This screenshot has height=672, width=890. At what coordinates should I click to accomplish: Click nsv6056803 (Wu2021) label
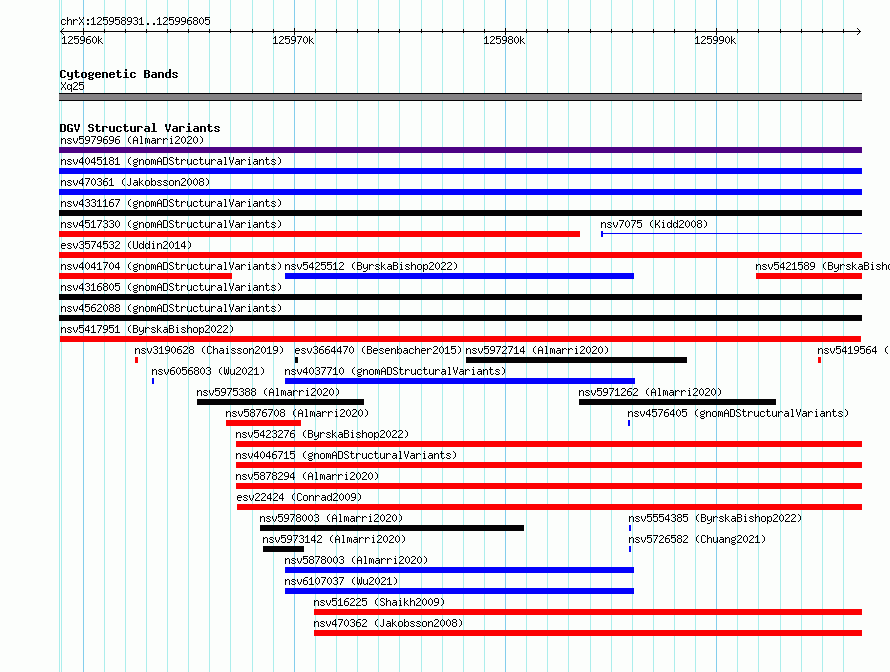tap(208, 371)
